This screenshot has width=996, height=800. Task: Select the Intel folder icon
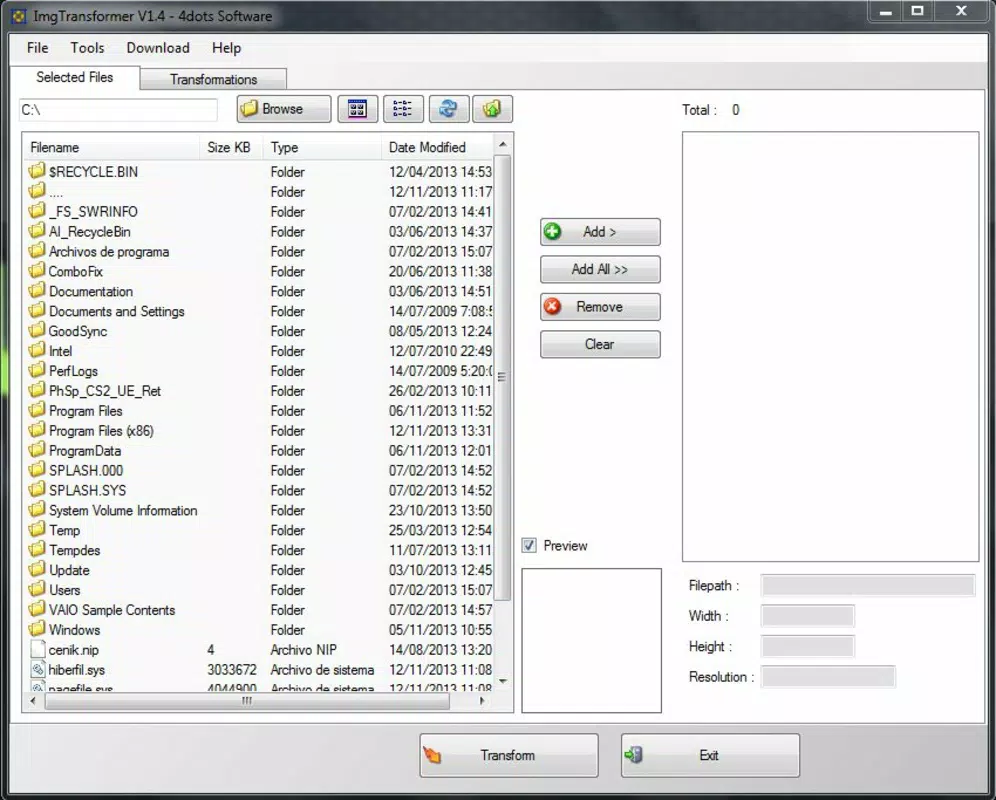37,350
